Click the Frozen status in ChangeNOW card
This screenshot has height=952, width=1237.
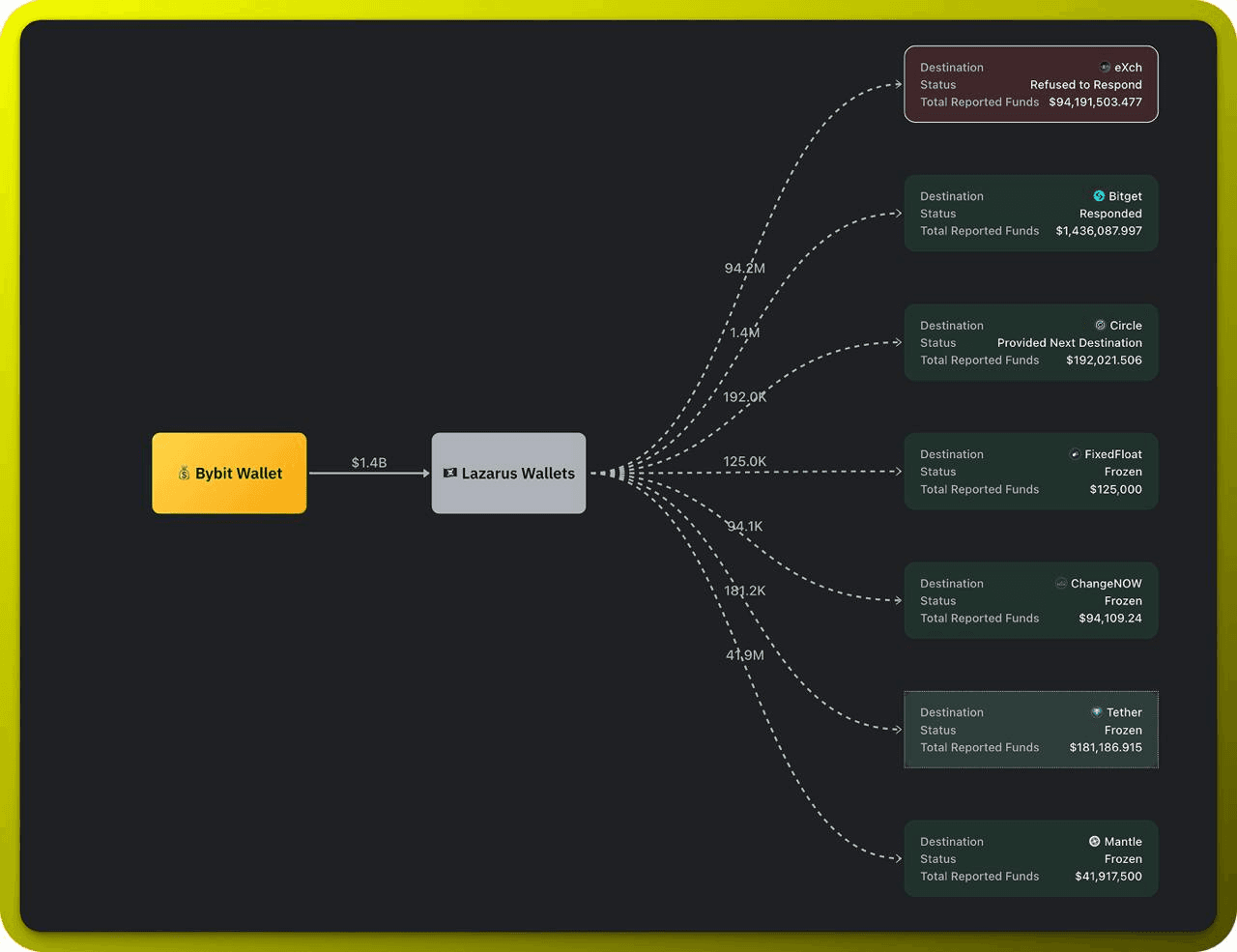click(1123, 601)
